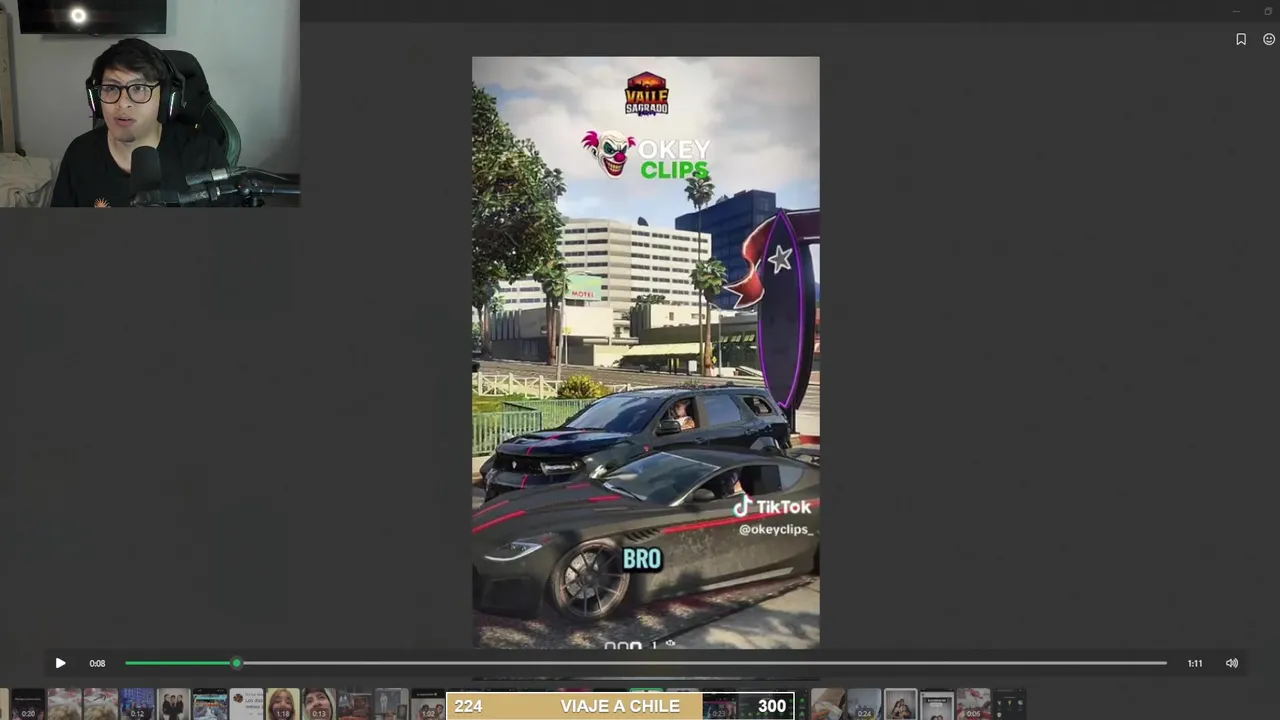Click the VIAJE A CHILE goal bar

click(620, 706)
